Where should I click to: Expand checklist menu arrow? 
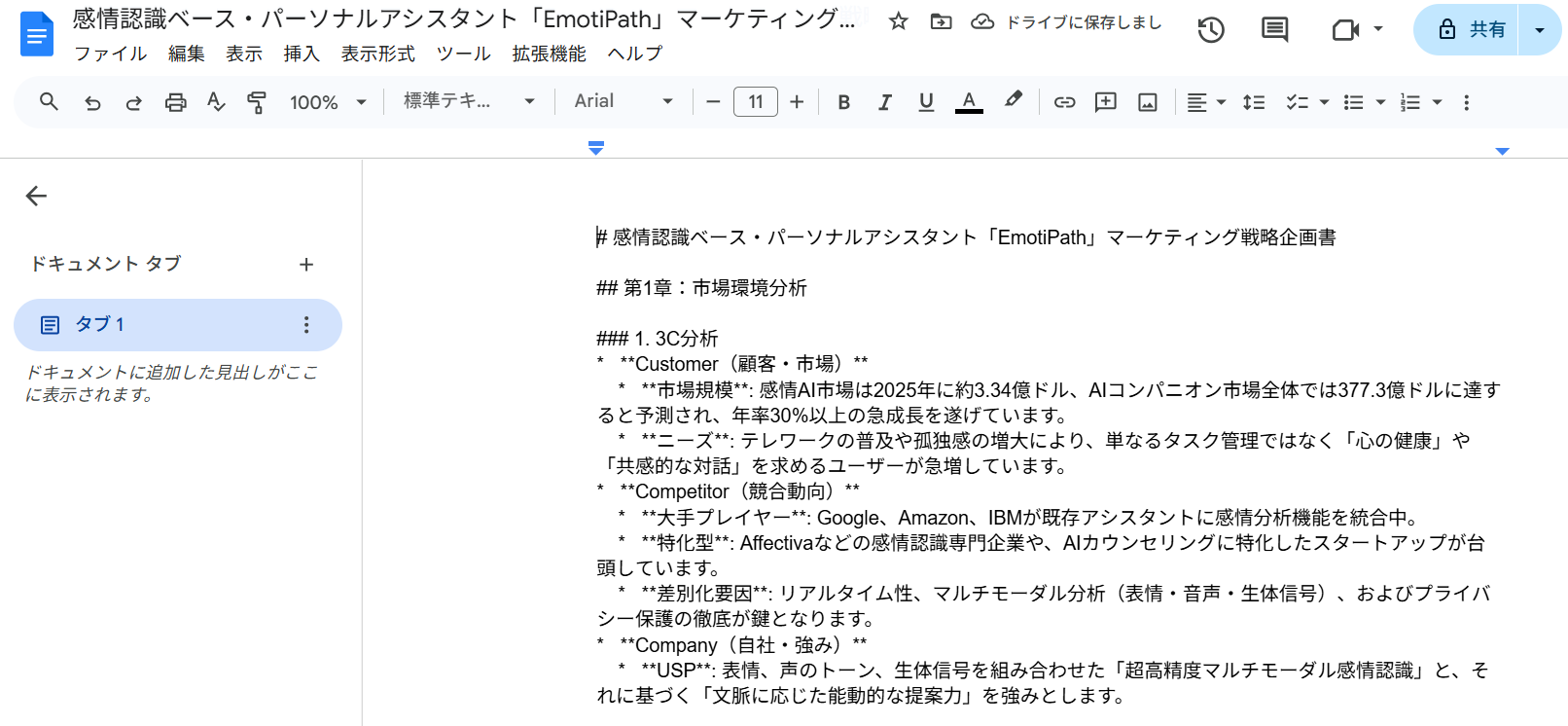click(1324, 102)
